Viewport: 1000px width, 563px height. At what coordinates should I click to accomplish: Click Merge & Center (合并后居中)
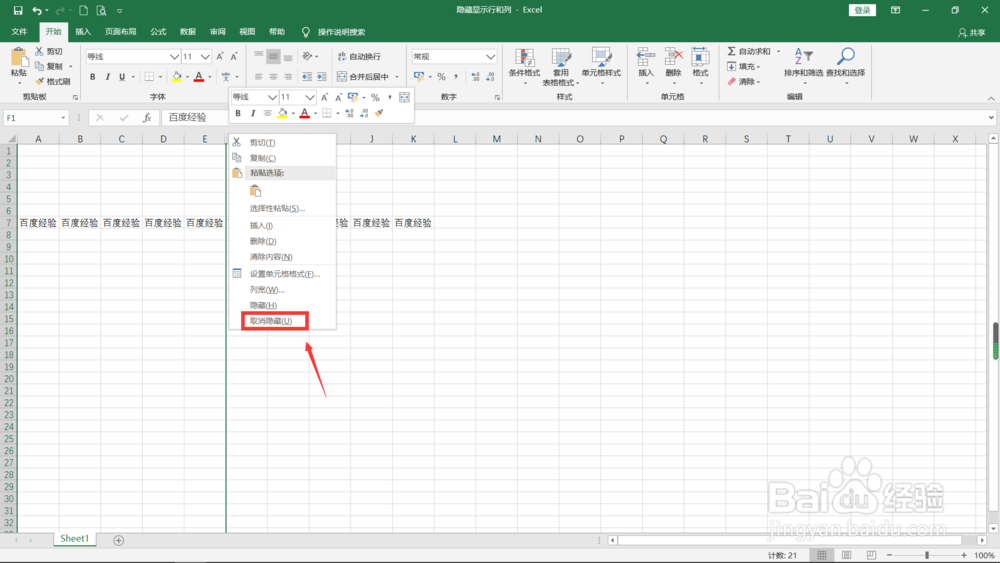(363, 77)
